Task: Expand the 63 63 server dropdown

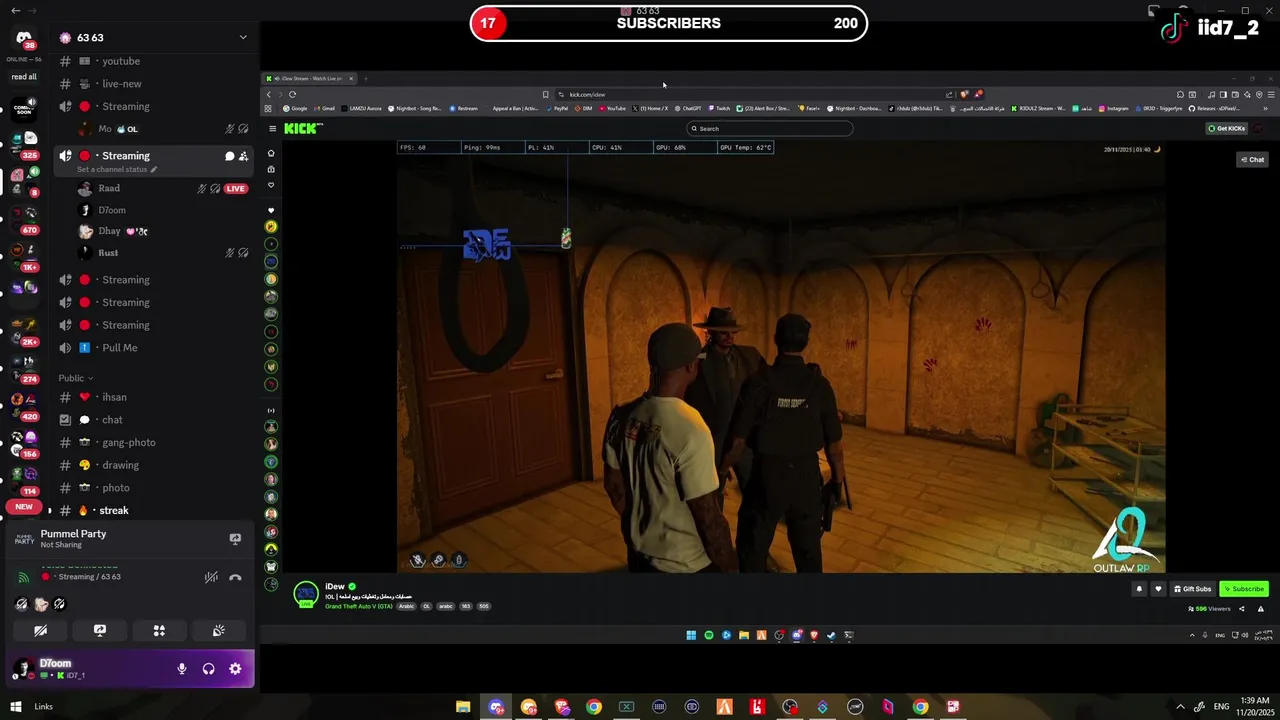Action: click(242, 38)
